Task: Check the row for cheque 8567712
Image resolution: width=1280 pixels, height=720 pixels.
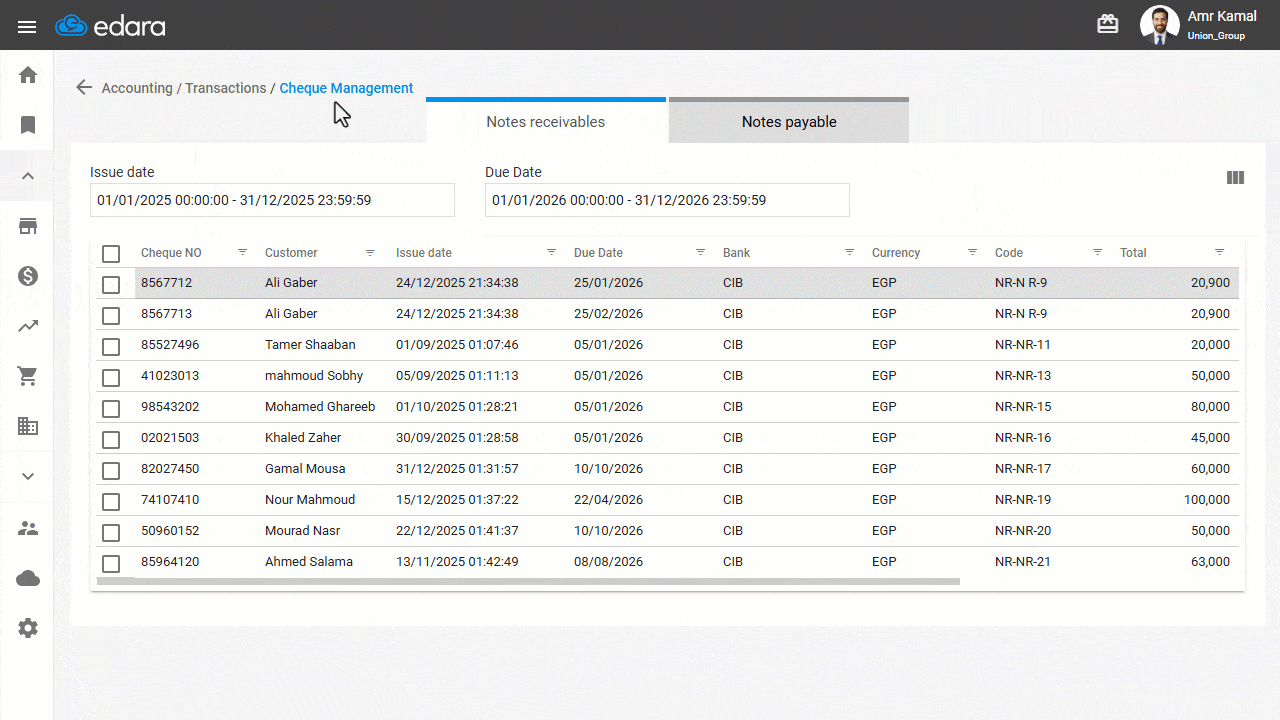Action: (x=111, y=285)
